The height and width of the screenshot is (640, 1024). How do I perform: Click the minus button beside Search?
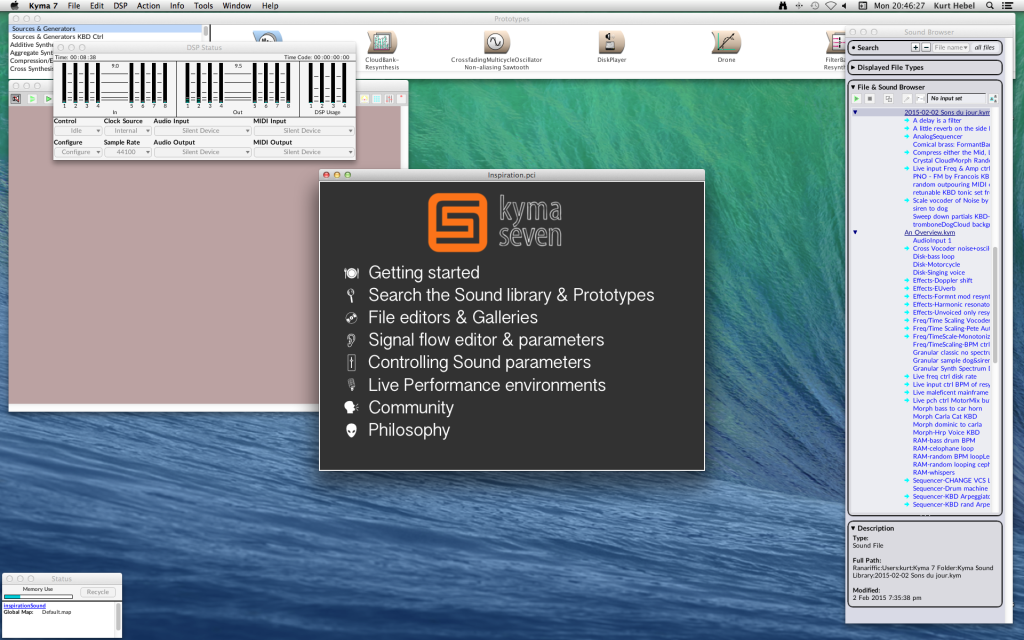click(925, 47)
